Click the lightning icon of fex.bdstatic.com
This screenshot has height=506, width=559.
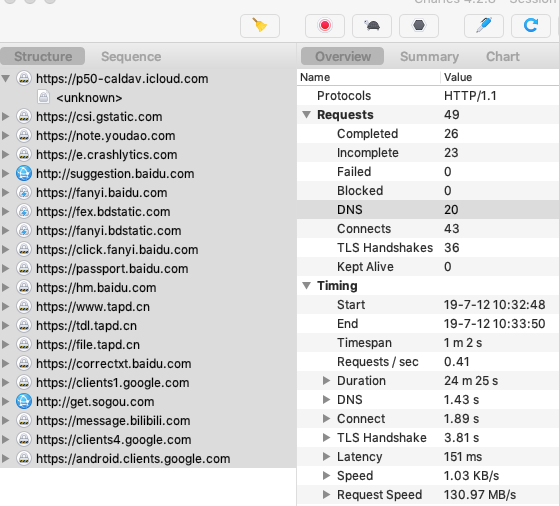(x=24, y=211)
